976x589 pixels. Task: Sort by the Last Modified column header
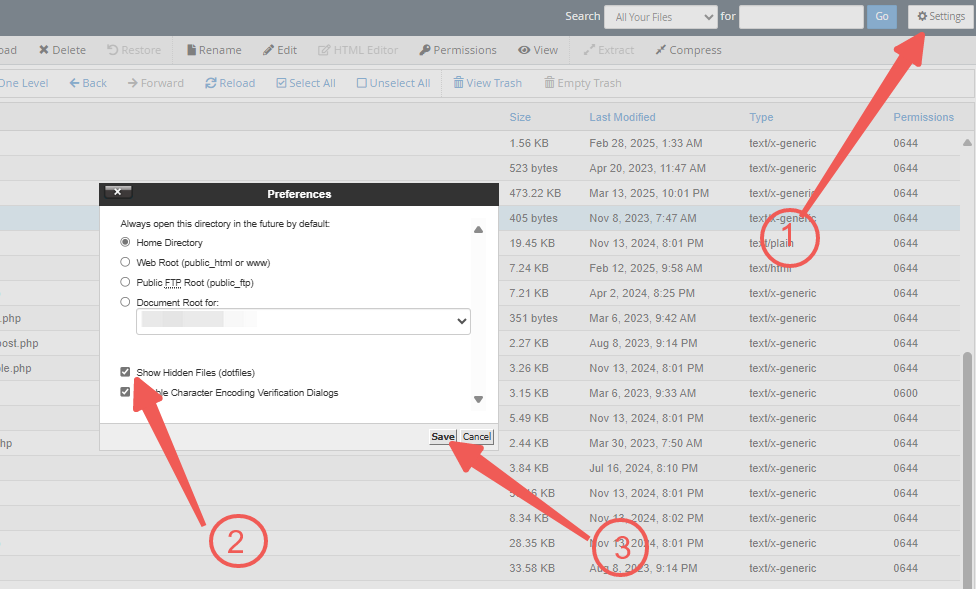tap(622, 117)
